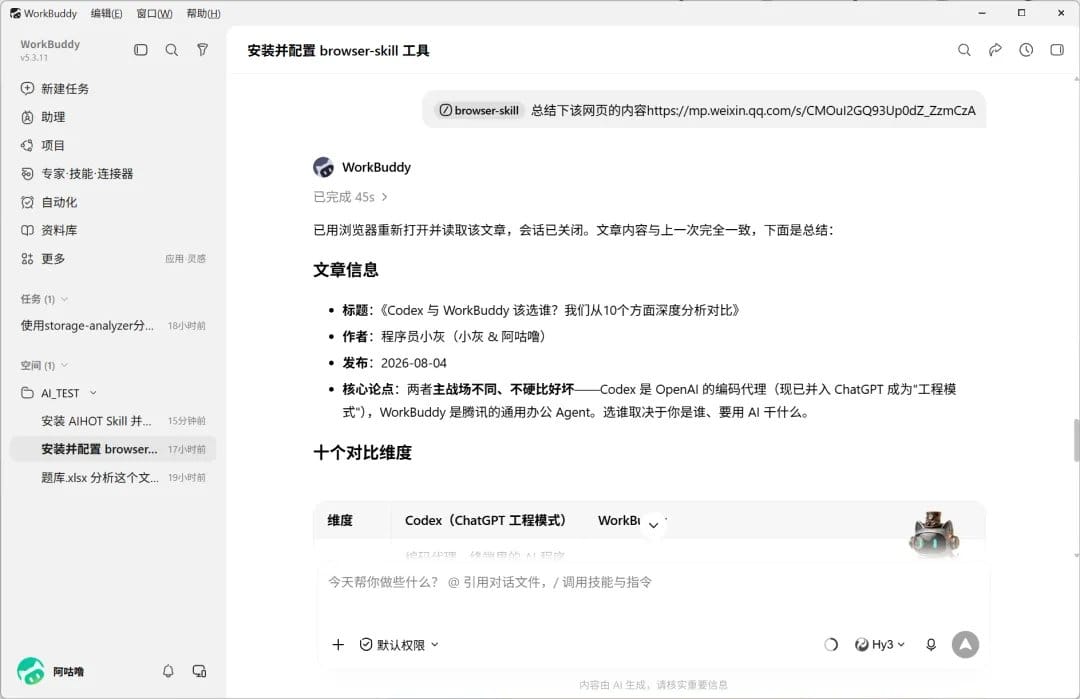Open the 编辑(E) menu
Image resolution: width=1080 pixels, height=699 pixels.
pos(106,13)
